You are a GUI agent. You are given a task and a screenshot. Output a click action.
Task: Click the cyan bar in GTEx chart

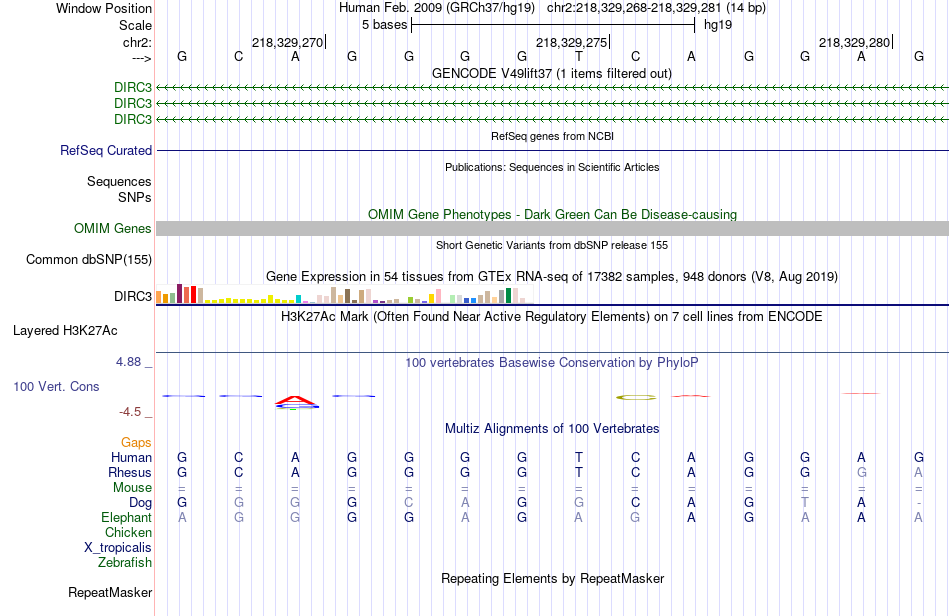click(x=299, y=299)
